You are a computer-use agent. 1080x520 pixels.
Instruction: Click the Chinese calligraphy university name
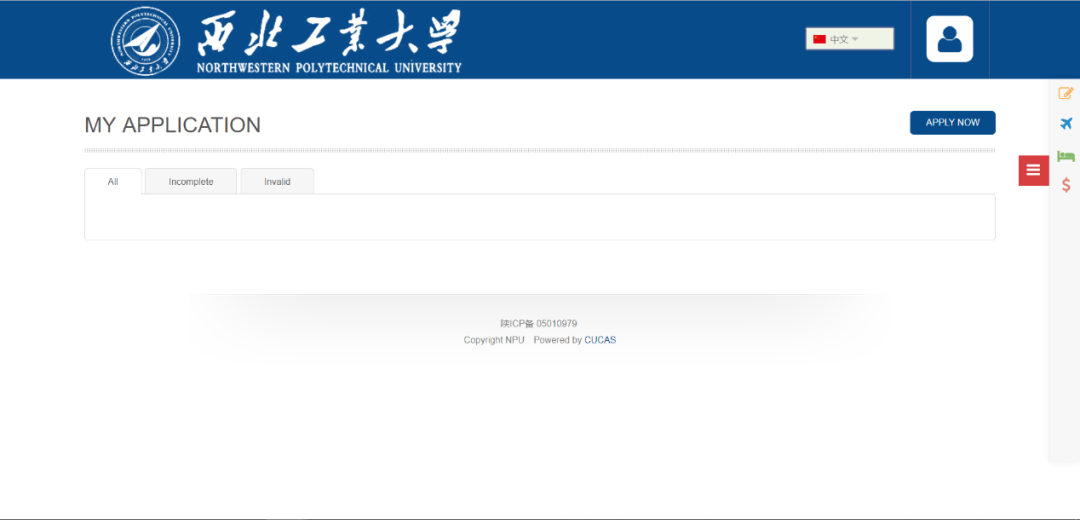pyautogui.click(x=329, y=33)
